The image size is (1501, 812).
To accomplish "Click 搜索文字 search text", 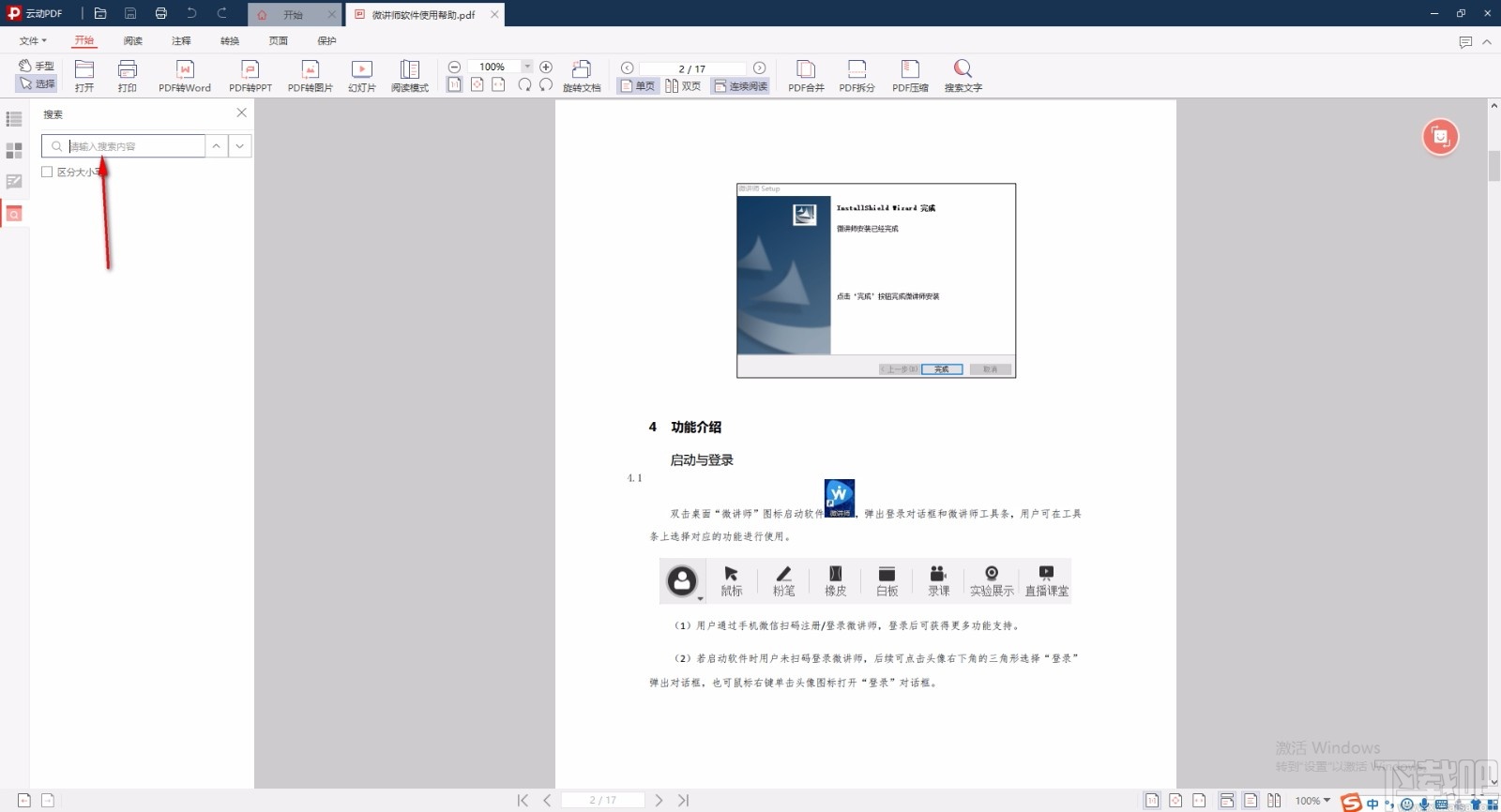I will pyautogui.click(x=963, y=75).
